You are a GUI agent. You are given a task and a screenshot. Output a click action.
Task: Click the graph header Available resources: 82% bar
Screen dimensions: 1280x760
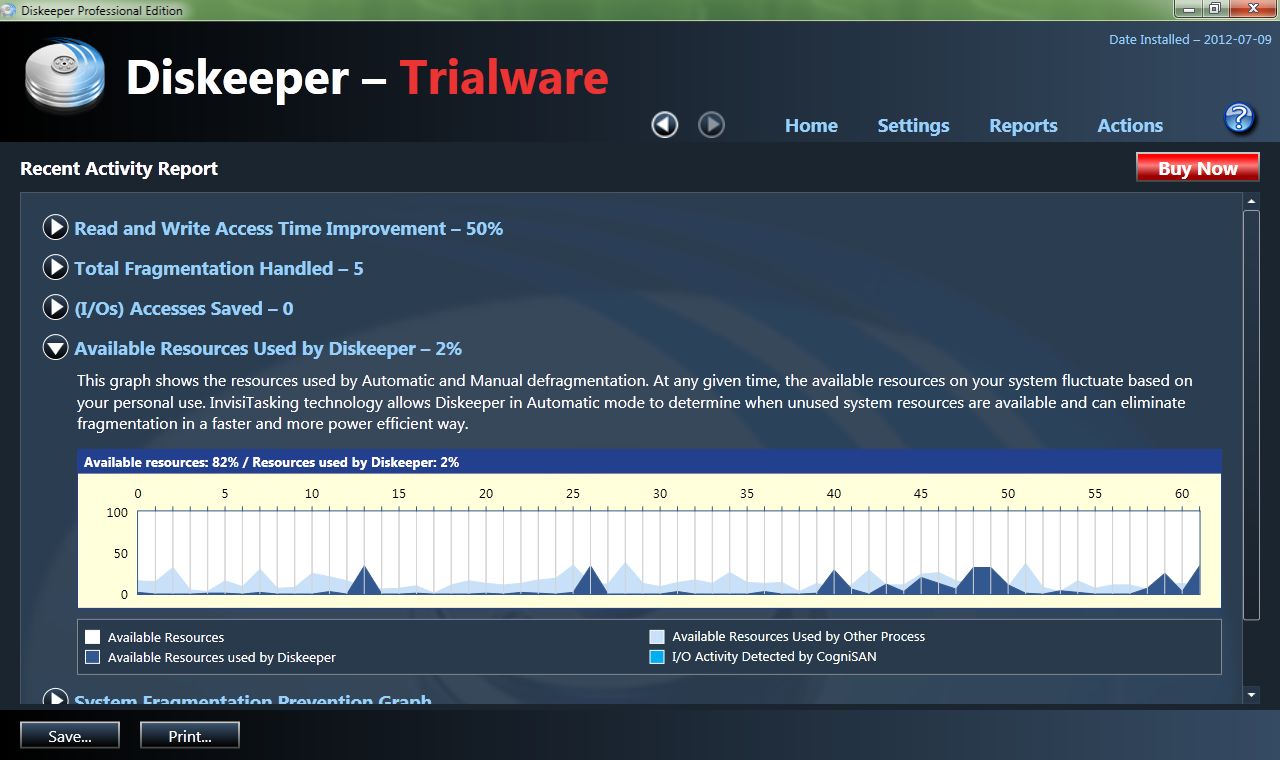(650, 462)
